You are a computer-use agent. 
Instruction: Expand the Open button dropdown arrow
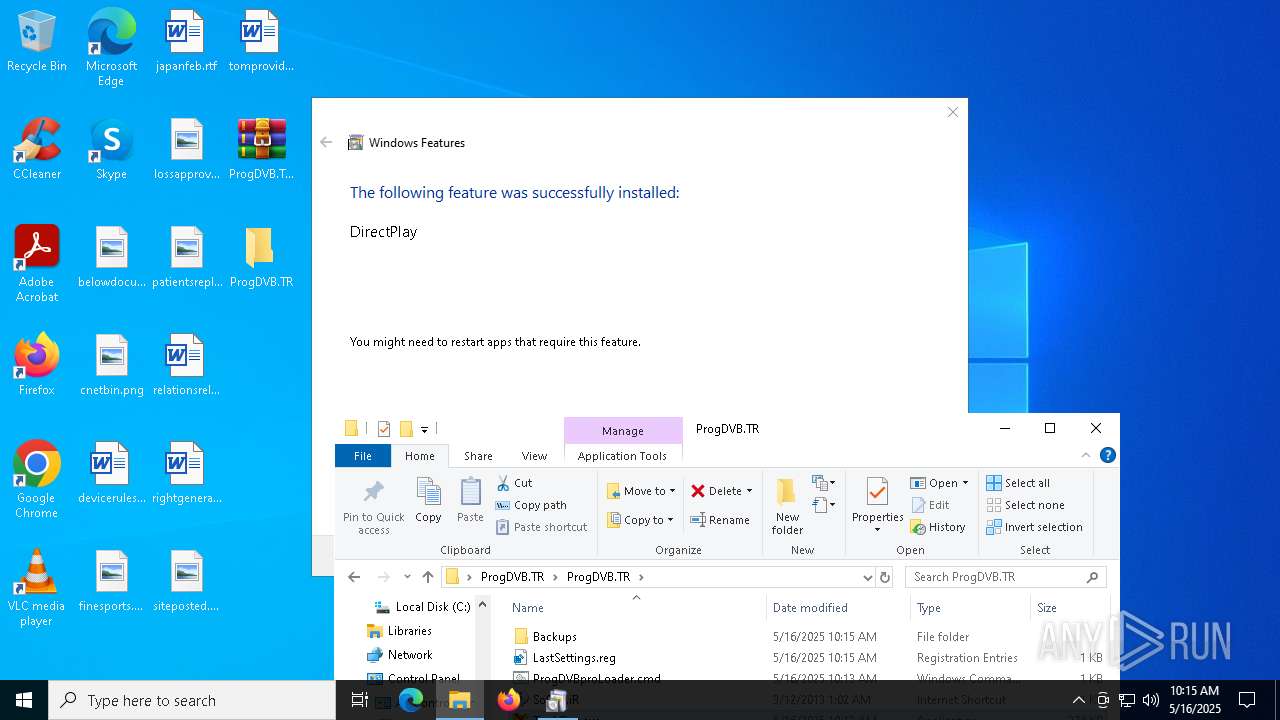click(x=965, y=483)
